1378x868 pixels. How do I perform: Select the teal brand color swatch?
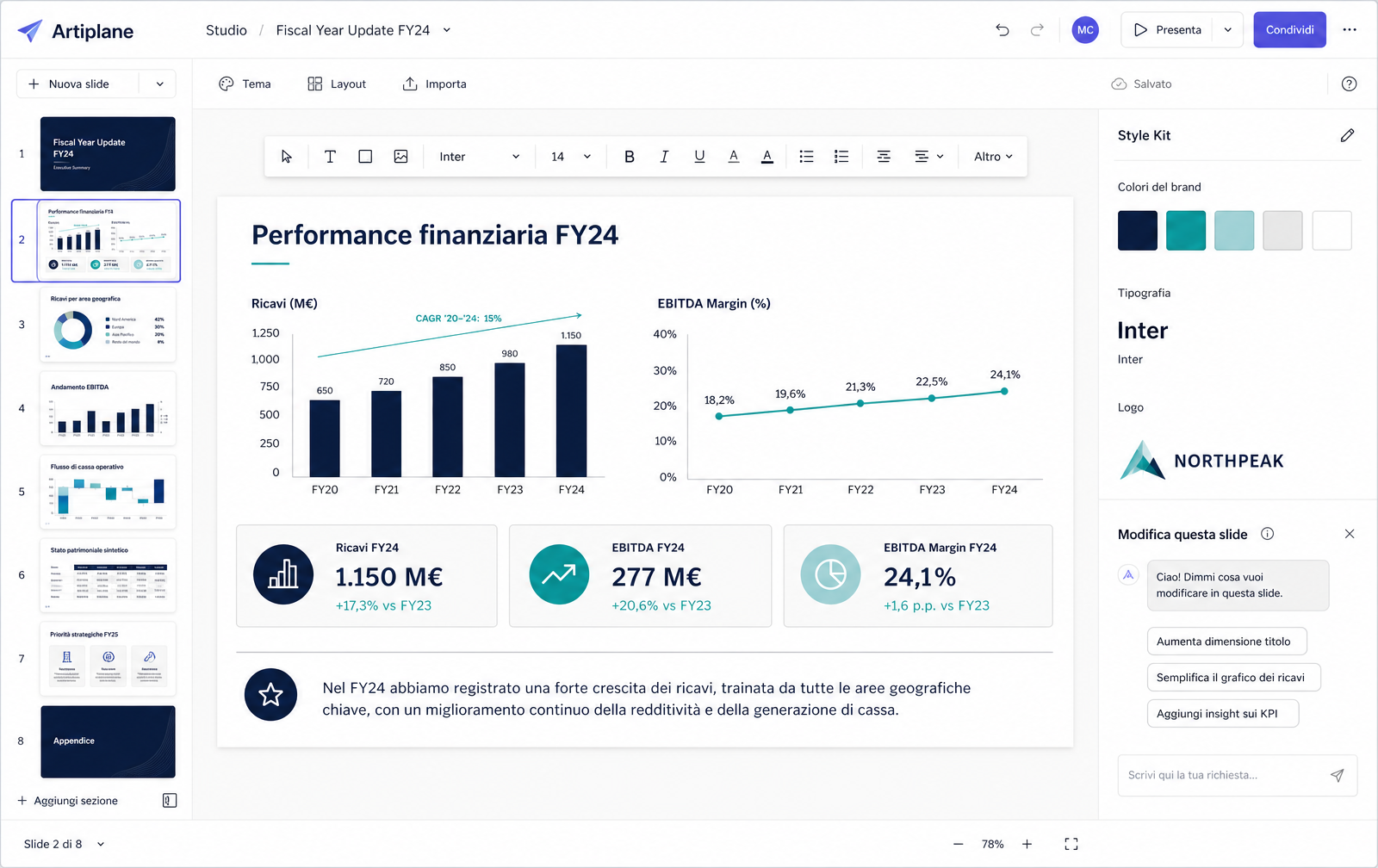1186,231
